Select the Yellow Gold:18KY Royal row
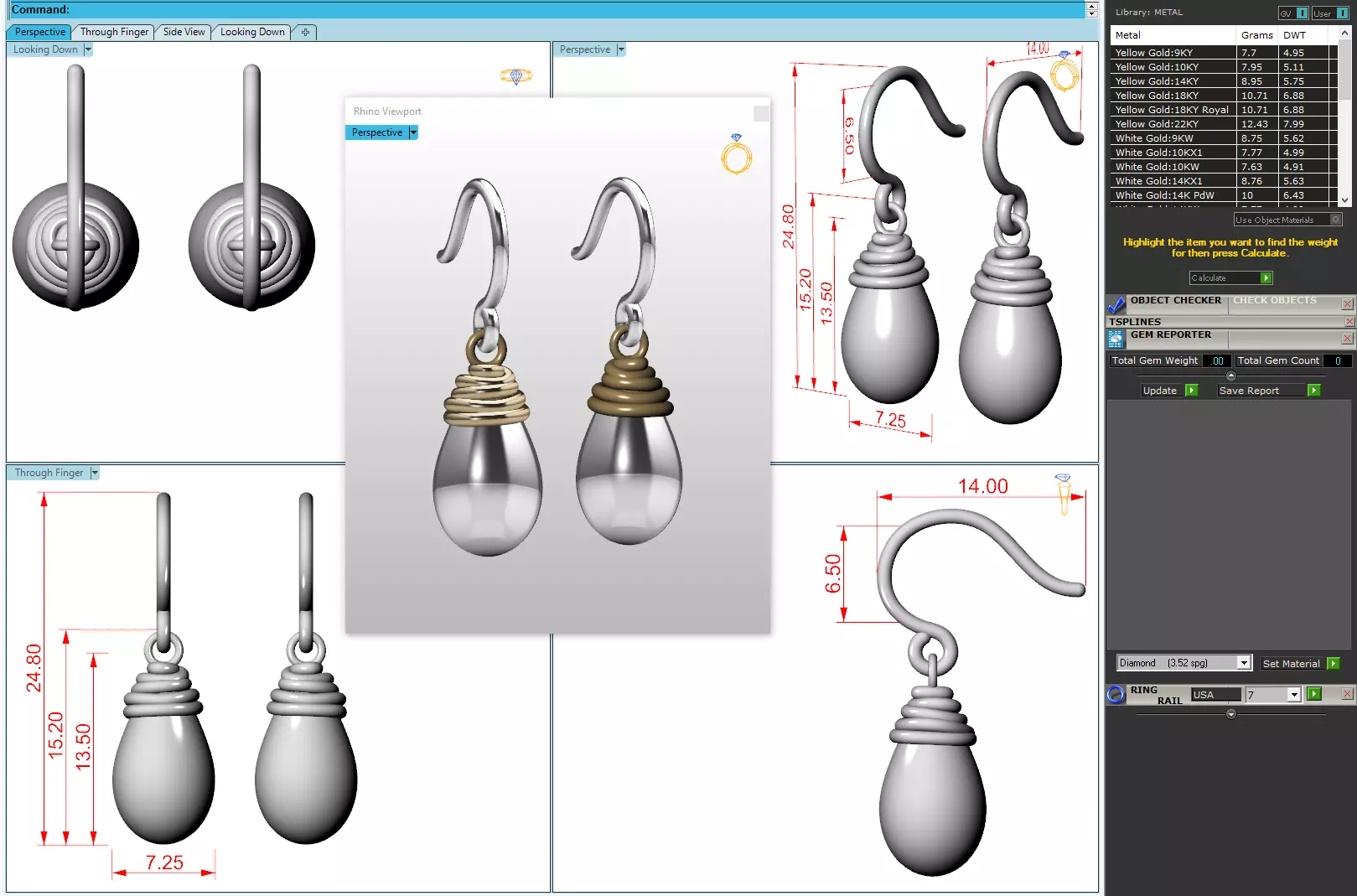 coord(1223,110)
